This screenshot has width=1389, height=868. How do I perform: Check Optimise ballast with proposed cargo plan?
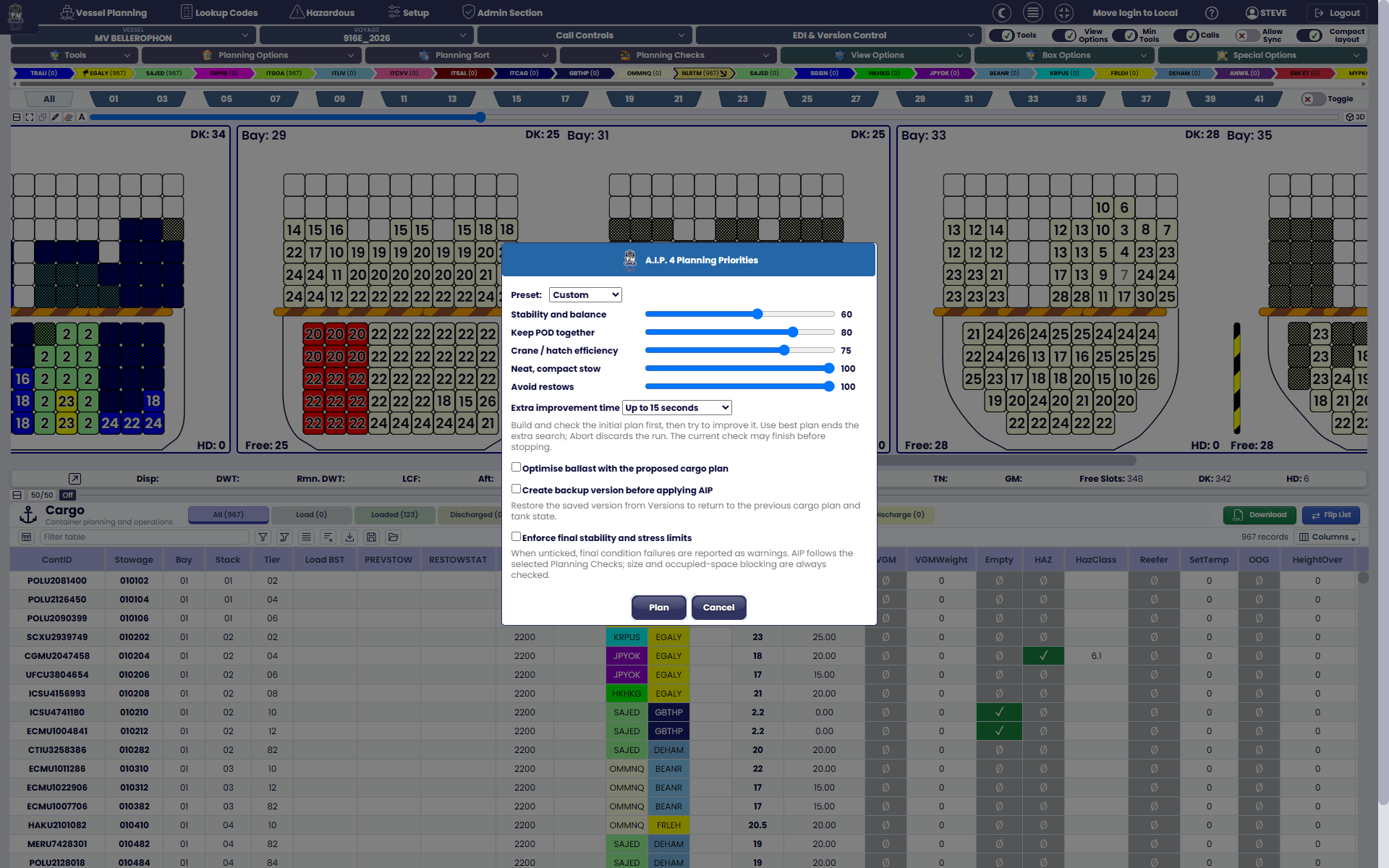click(516, 468)
